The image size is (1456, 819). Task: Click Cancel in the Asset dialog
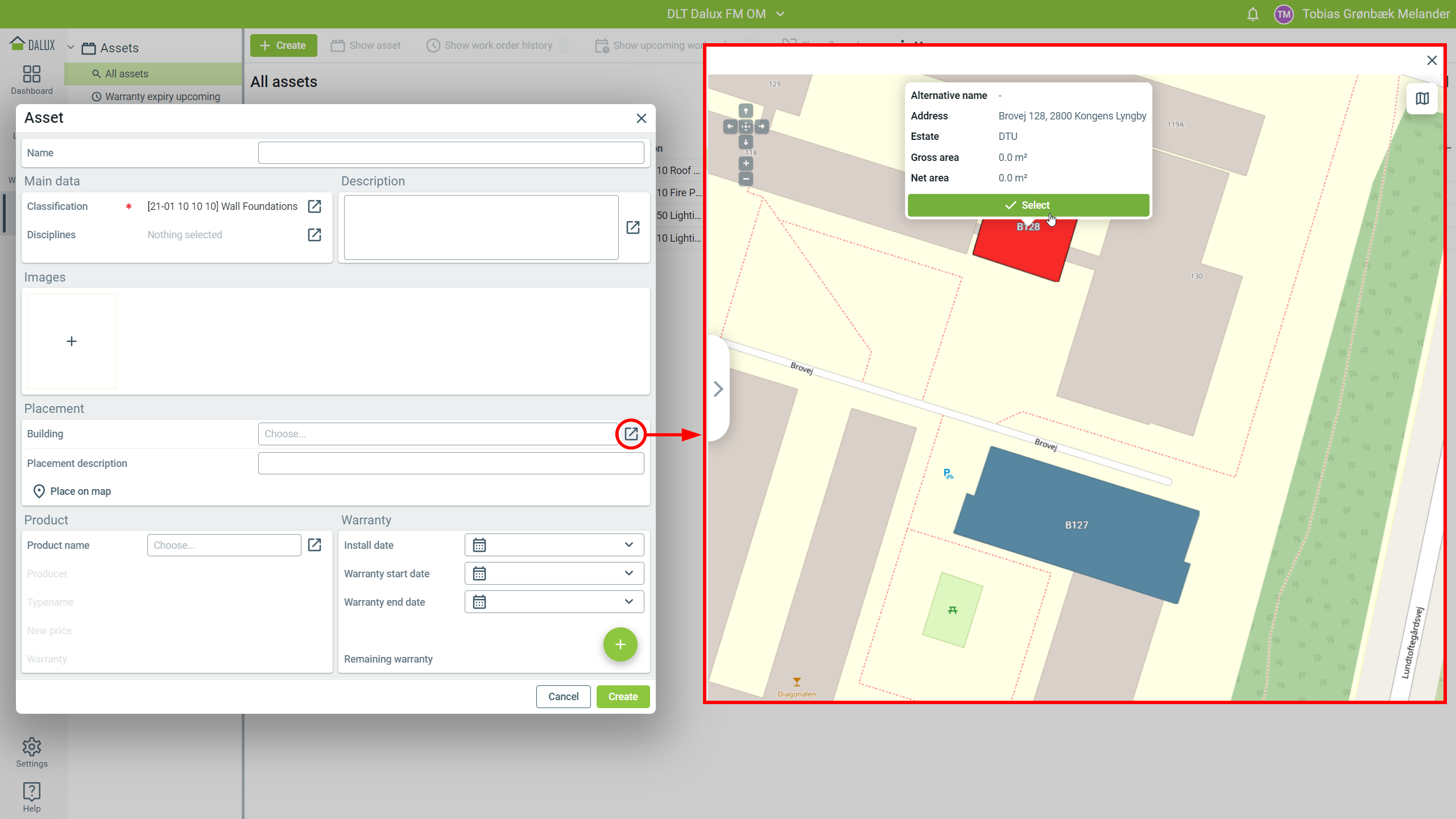563,697
